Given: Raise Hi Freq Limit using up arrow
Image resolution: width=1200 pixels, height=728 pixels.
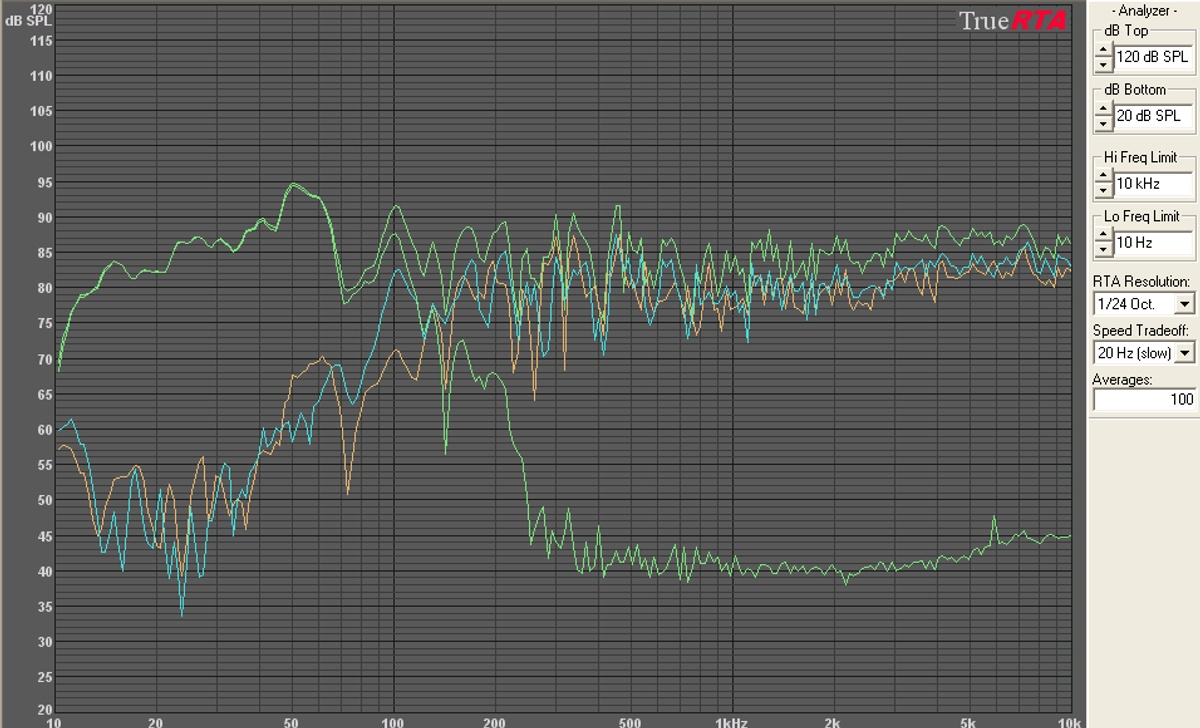Looking at the screenshot, I should coord(1103,178).
